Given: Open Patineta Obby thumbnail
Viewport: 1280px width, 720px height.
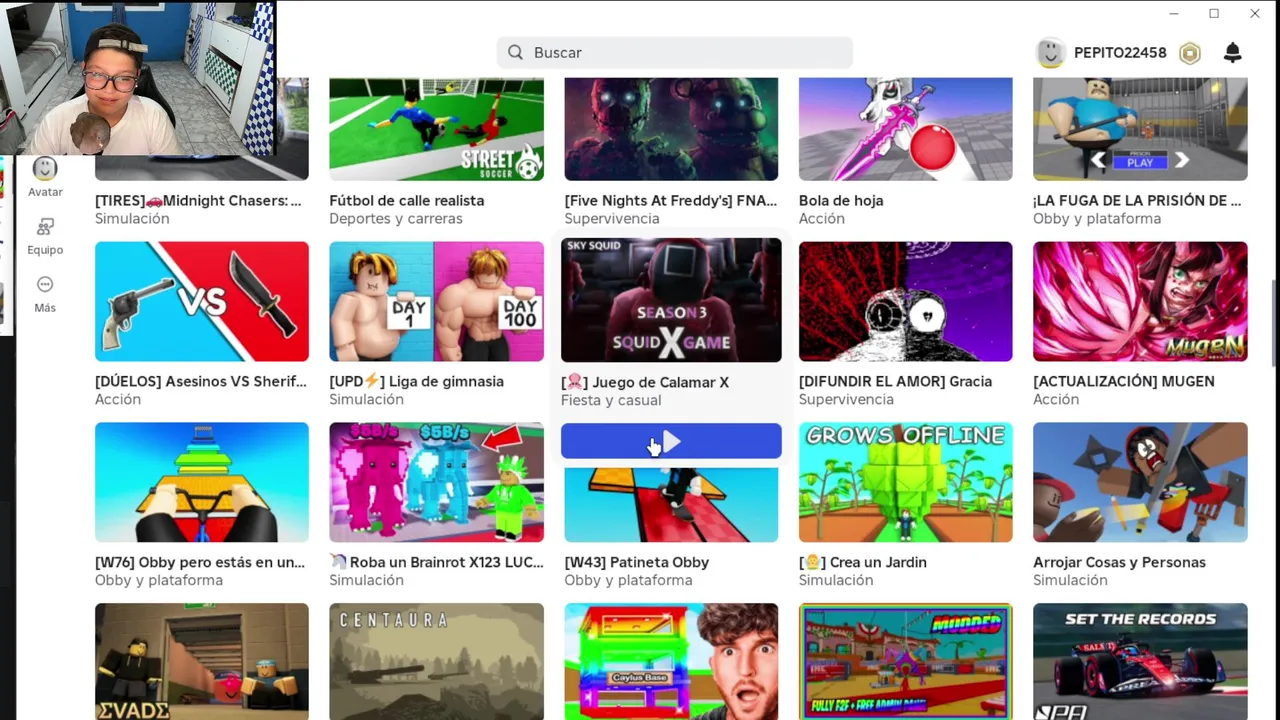Looking at the screenshot, I should pos(671,505).
